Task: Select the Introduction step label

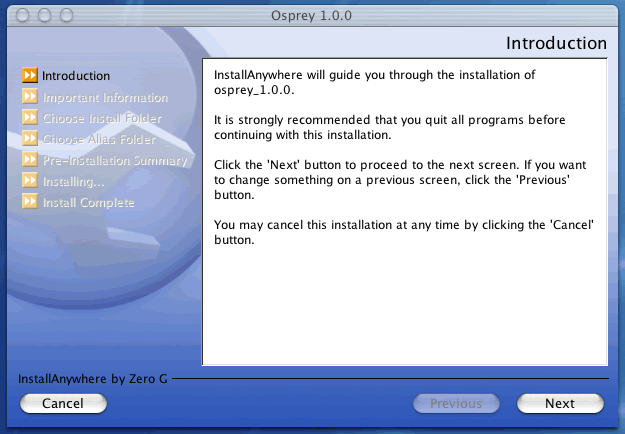Action: click(76, 76)
